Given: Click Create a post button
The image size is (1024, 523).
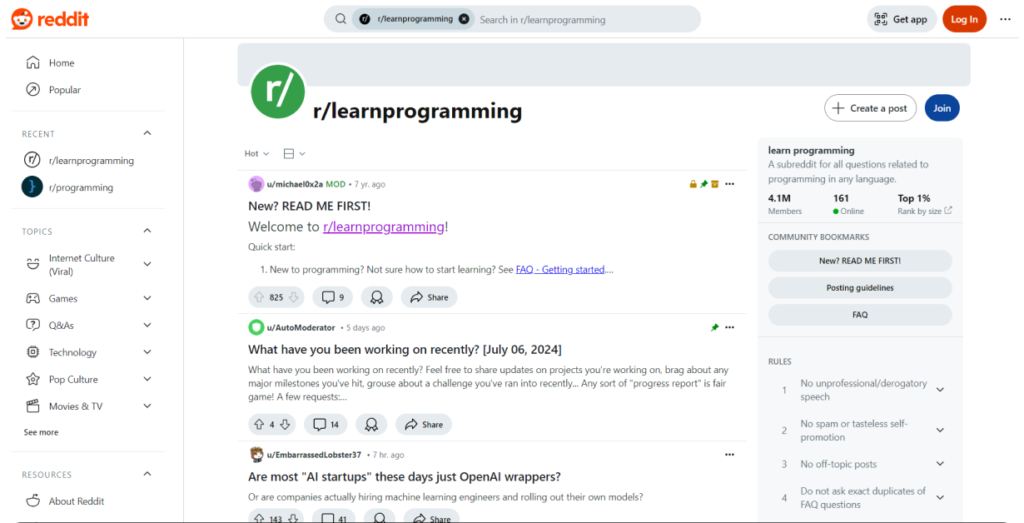Looking at the screenshot, I should pos(870,108).
